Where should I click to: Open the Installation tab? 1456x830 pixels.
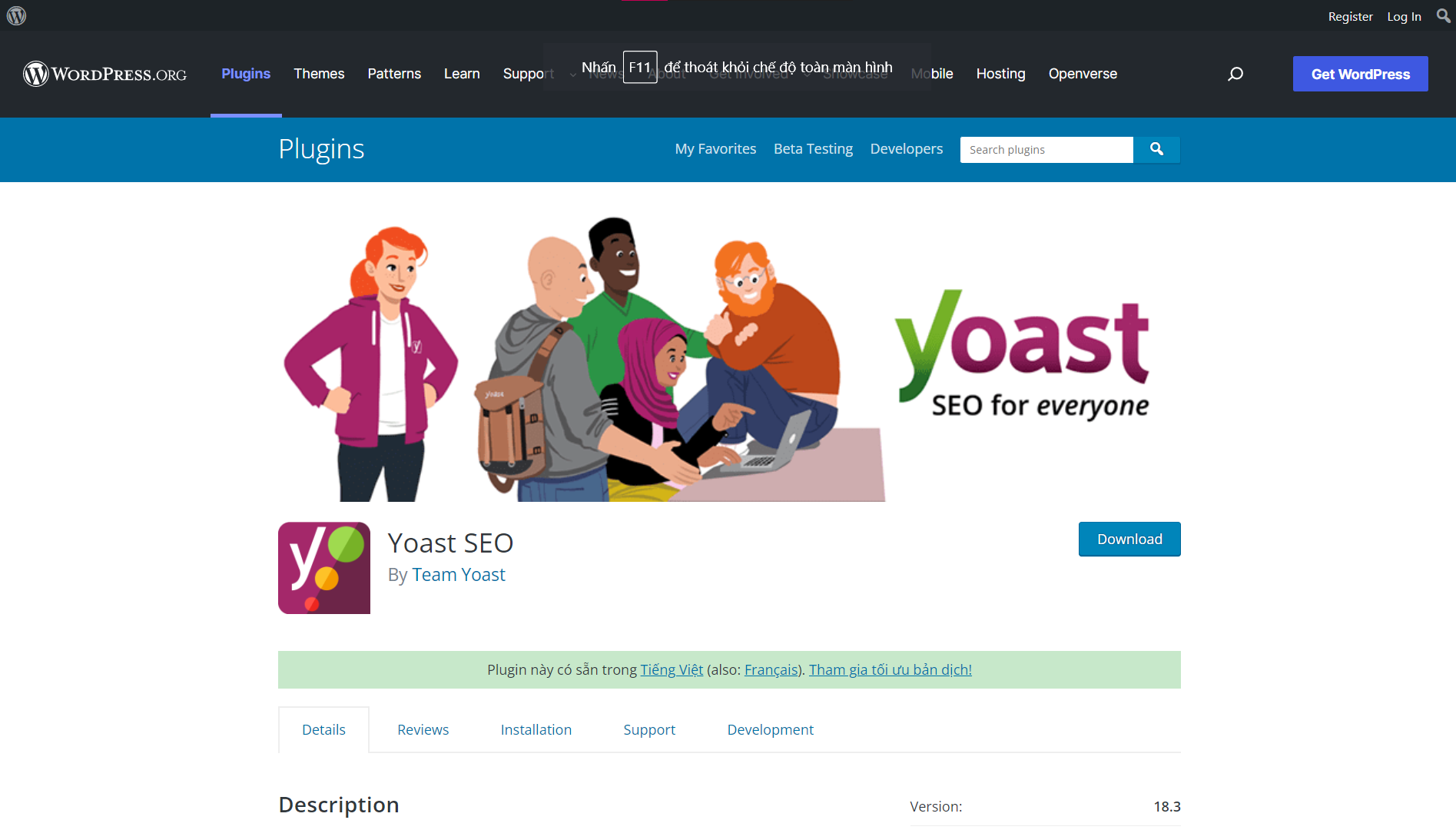click(536, 729)
